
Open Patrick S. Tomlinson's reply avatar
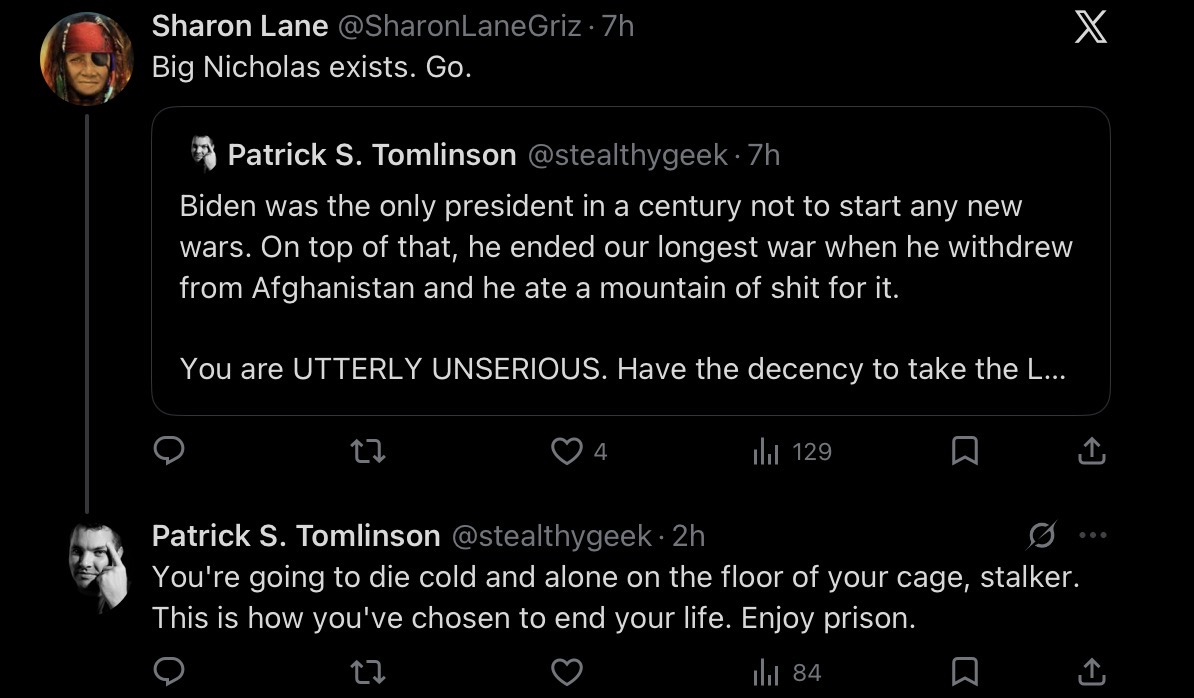coord(97,567)
